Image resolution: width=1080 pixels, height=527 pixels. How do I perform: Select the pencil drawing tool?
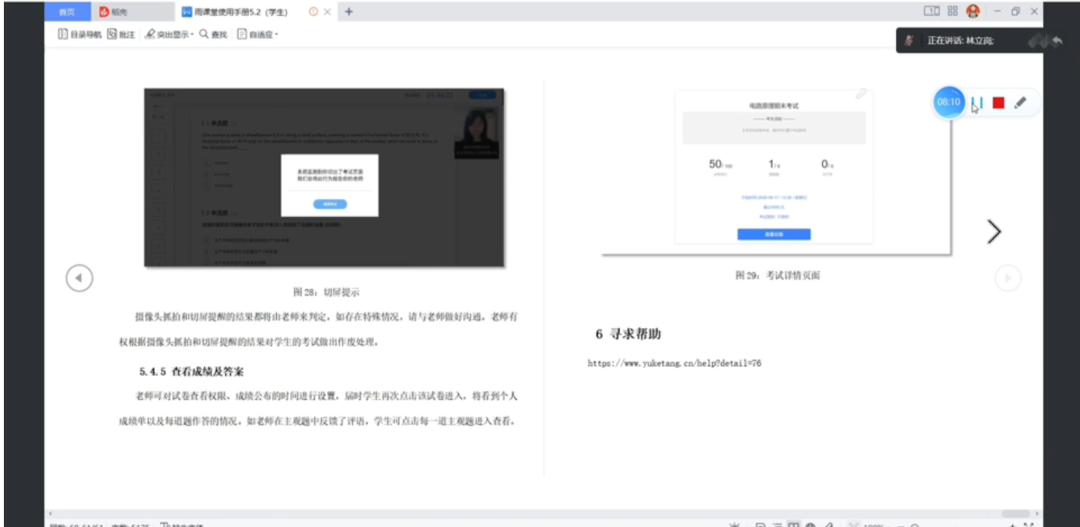[x=1020, y=102]
